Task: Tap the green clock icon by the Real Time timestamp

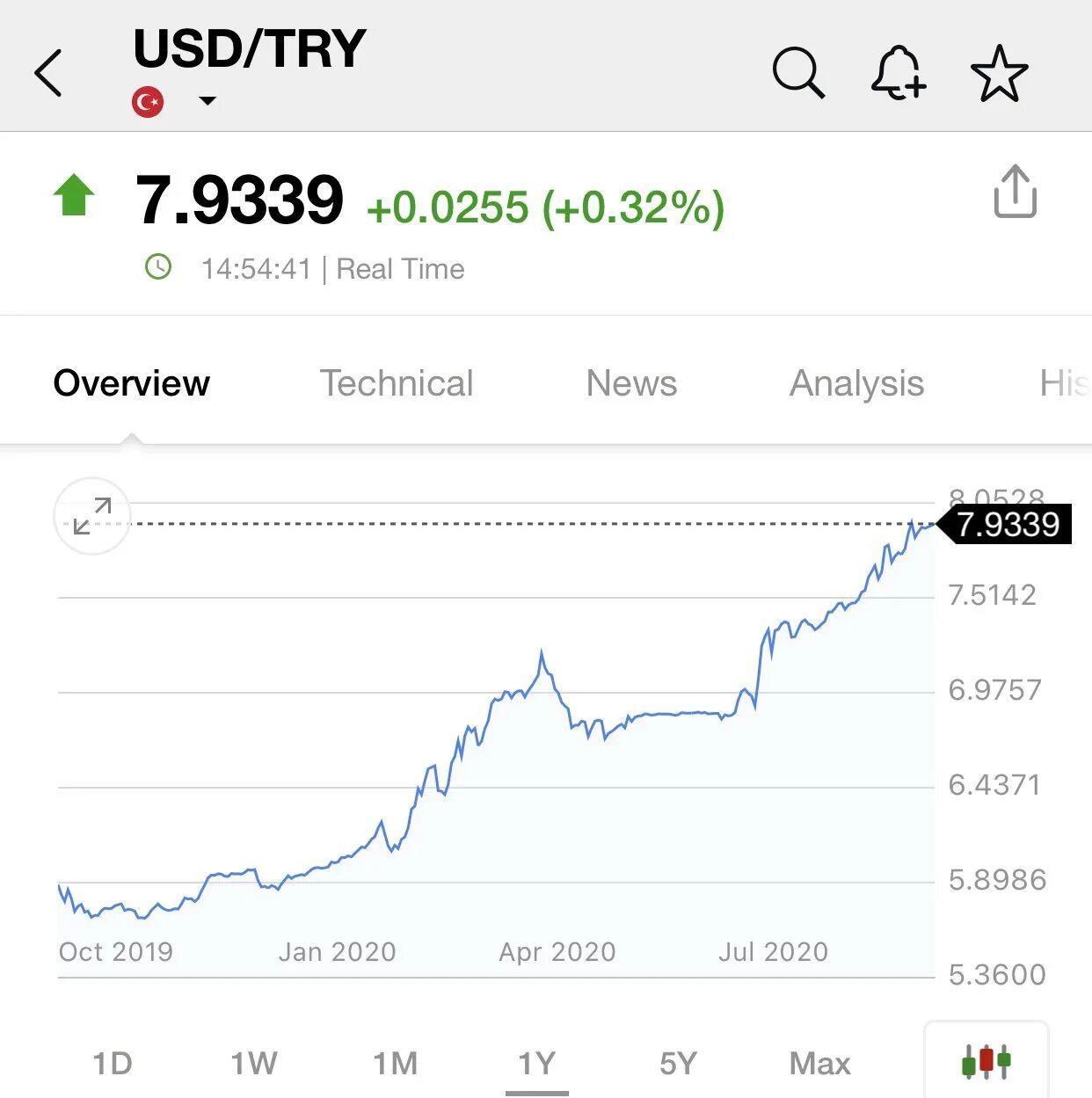Action: tap(158, 266)
